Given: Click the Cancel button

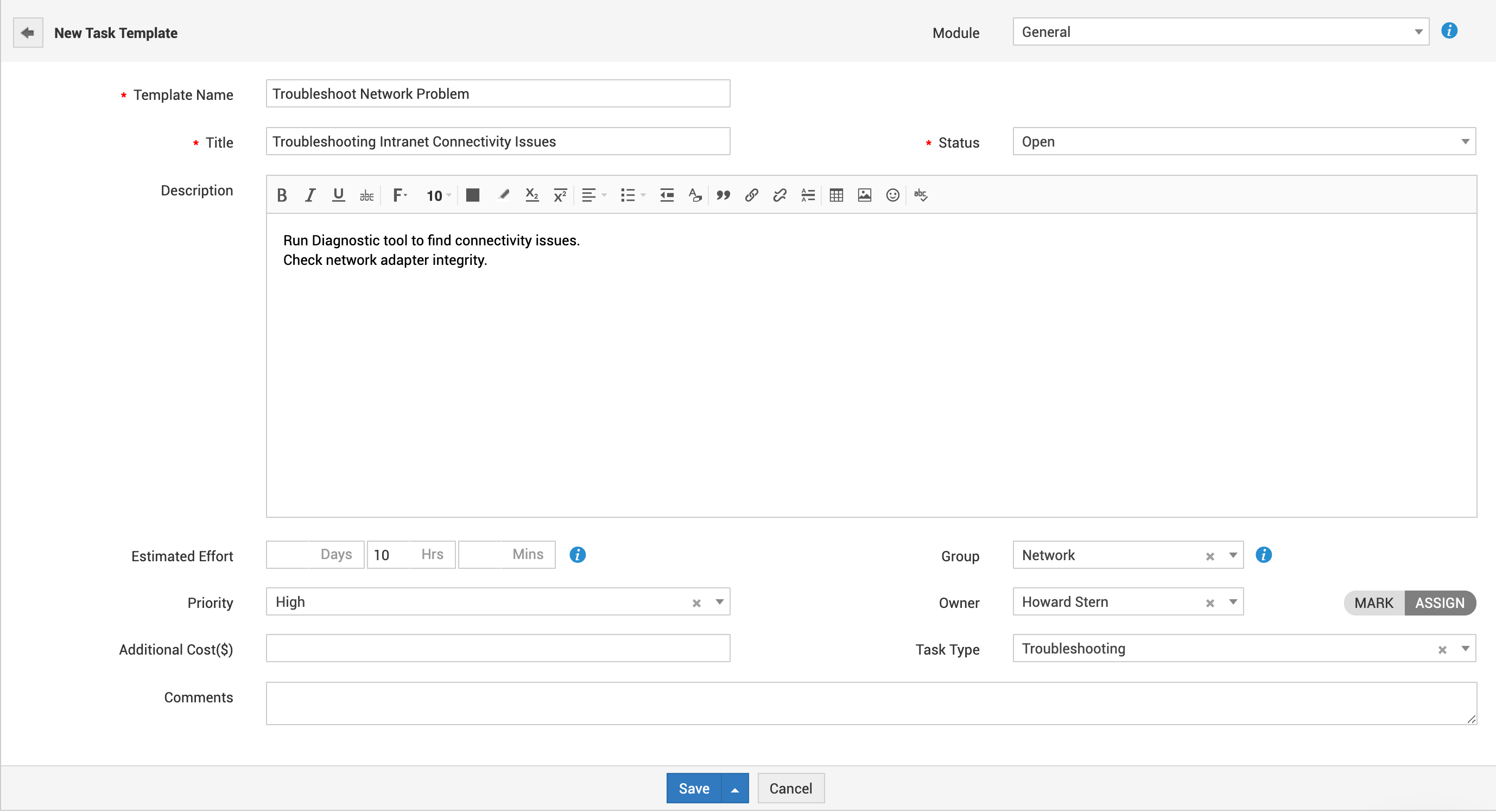Looking at the screenshot, I should (790, 788).
